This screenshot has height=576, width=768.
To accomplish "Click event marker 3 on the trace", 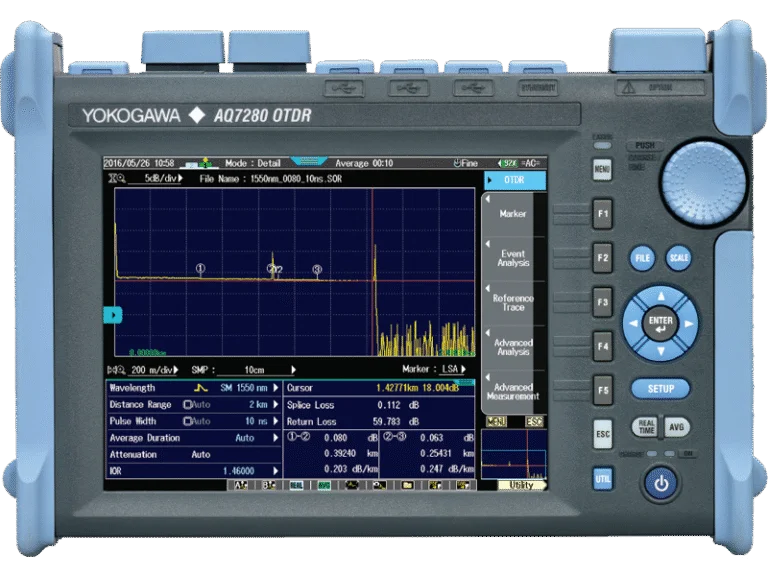I will tap(317, 269).
